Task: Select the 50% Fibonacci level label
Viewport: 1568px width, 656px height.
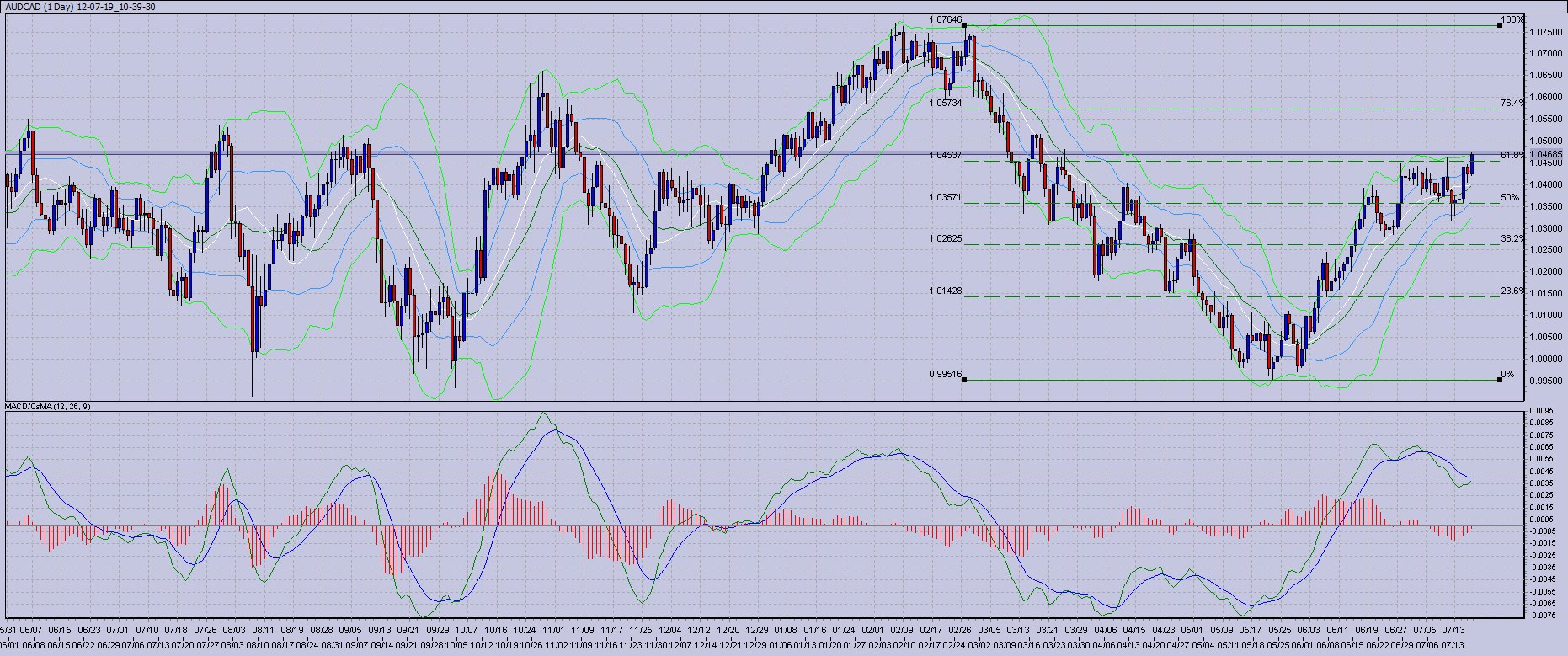Action: point(1510,197)
